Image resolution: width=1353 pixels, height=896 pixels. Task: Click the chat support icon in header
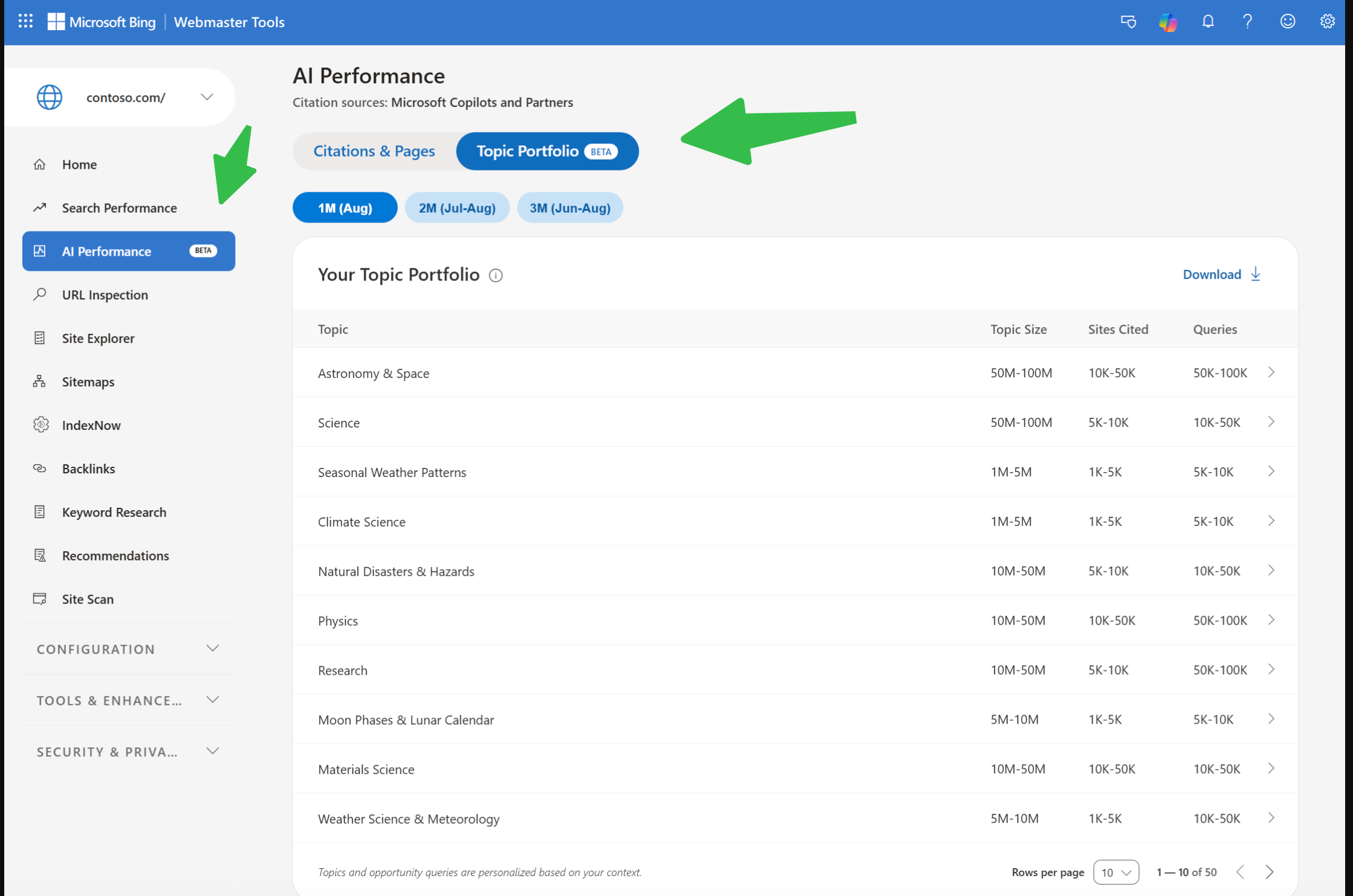point(1128,22)
